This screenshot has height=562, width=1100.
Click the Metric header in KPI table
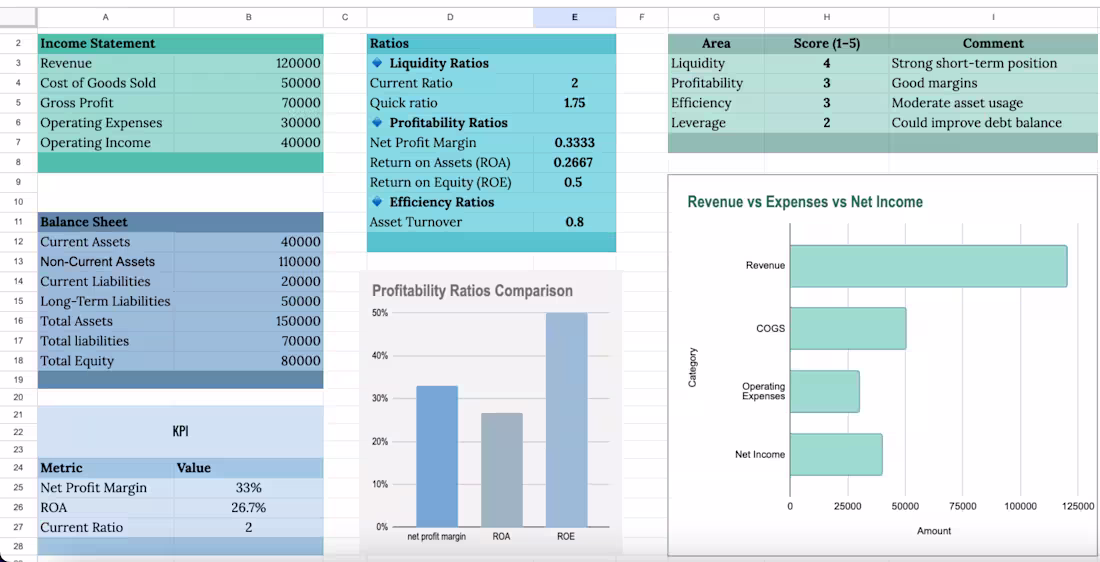106,468
